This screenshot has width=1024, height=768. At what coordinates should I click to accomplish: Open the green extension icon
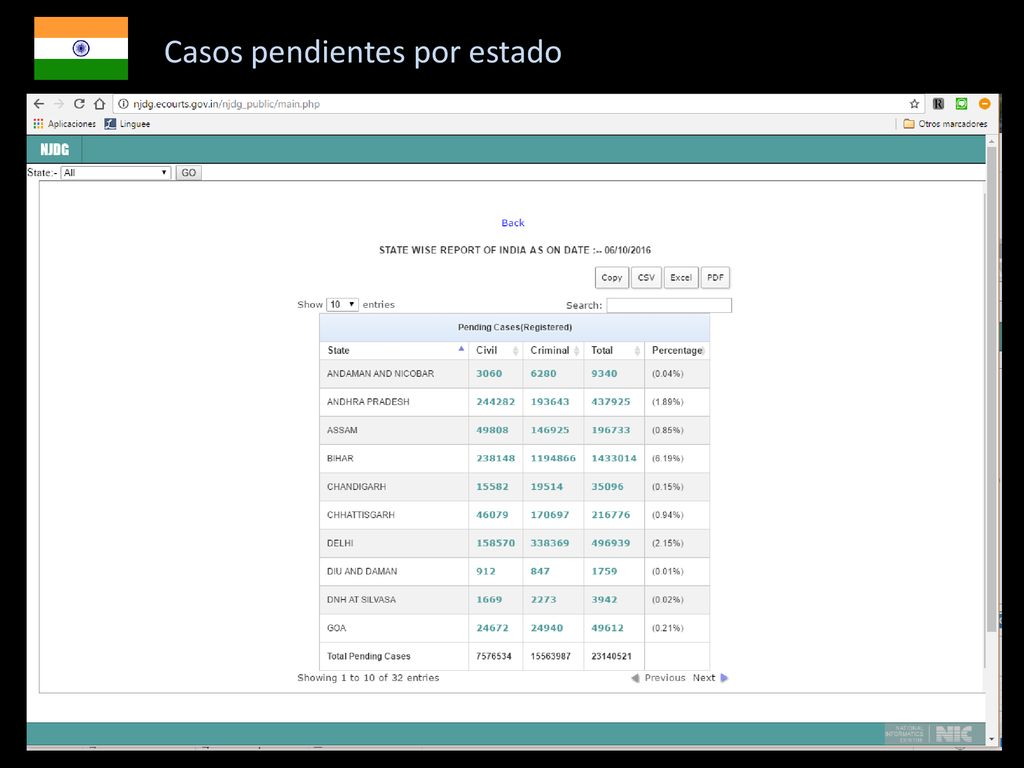(x=961, y=104)
